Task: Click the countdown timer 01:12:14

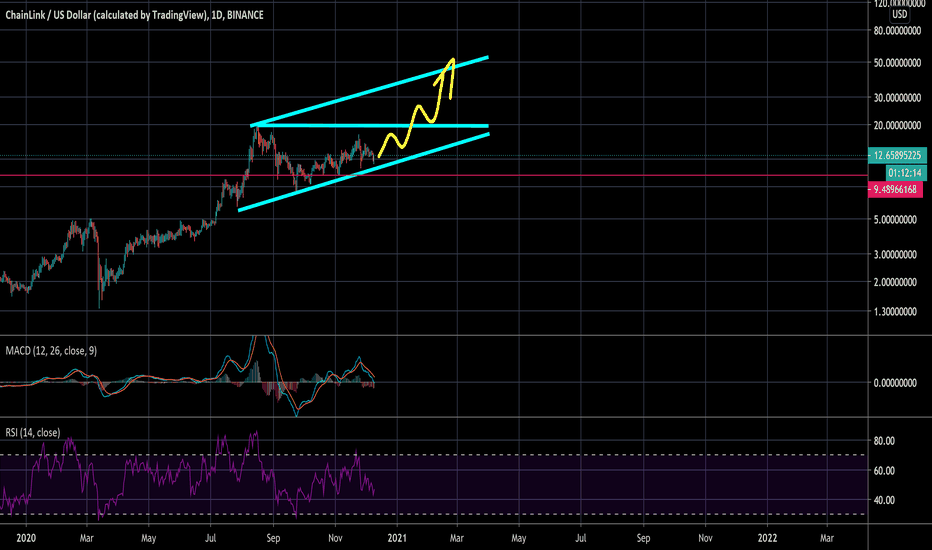Action: (906, 173)
